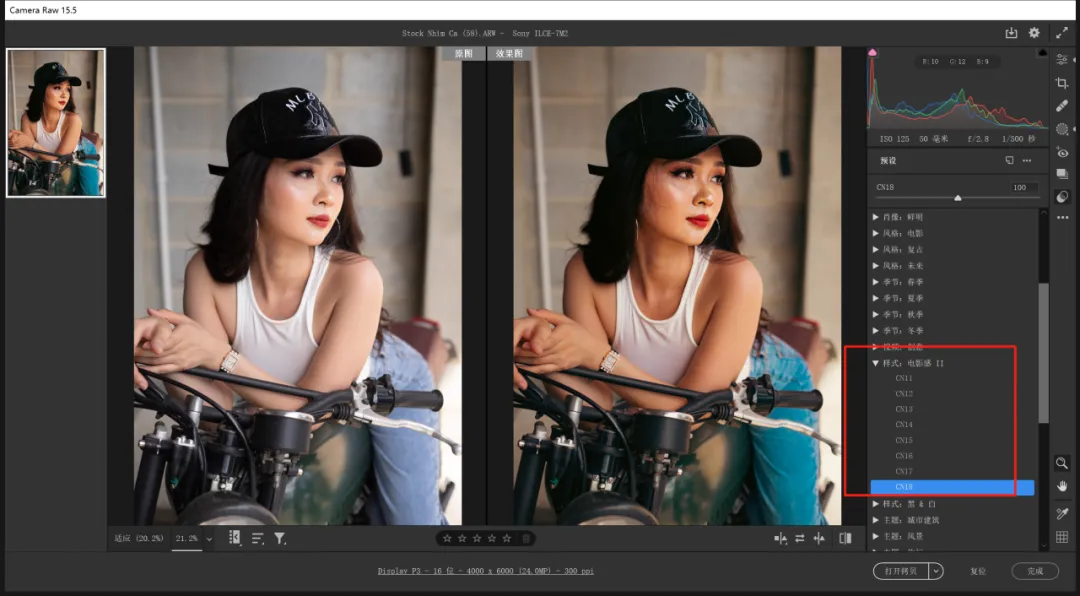Select the Zoom magnifier tool
The width and height of the screenshot is (1080, 596).
pyautogui.click(x=1061, y=463)
